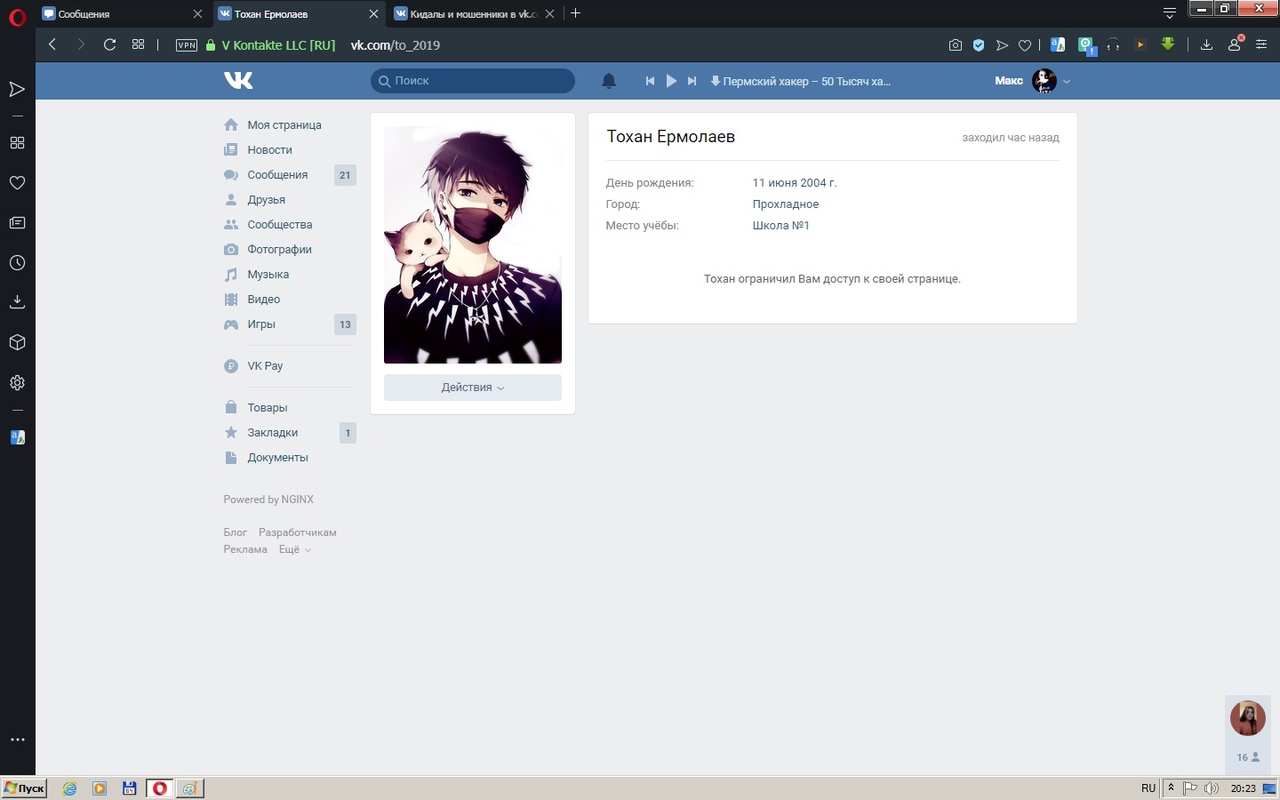Play the music track in header

coord(671,81)
